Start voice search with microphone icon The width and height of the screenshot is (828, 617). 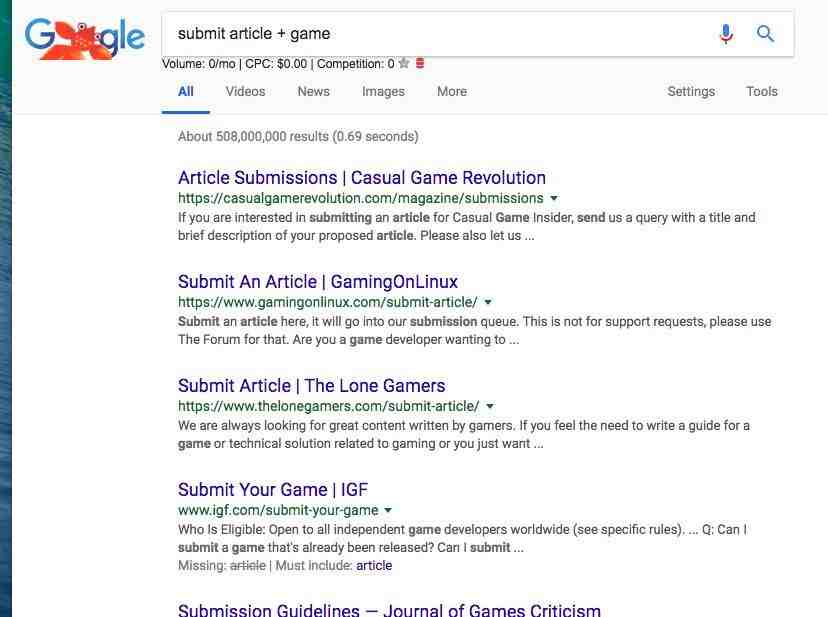pyautogui.click(x=726, y=34)
